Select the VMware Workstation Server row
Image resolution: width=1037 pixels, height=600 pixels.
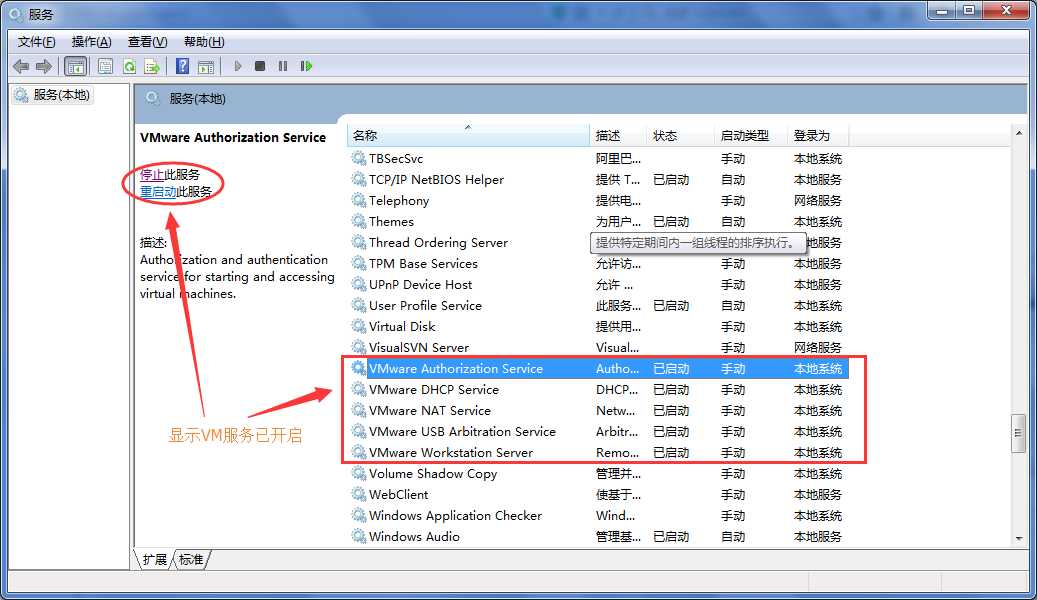tap(597, 452)
